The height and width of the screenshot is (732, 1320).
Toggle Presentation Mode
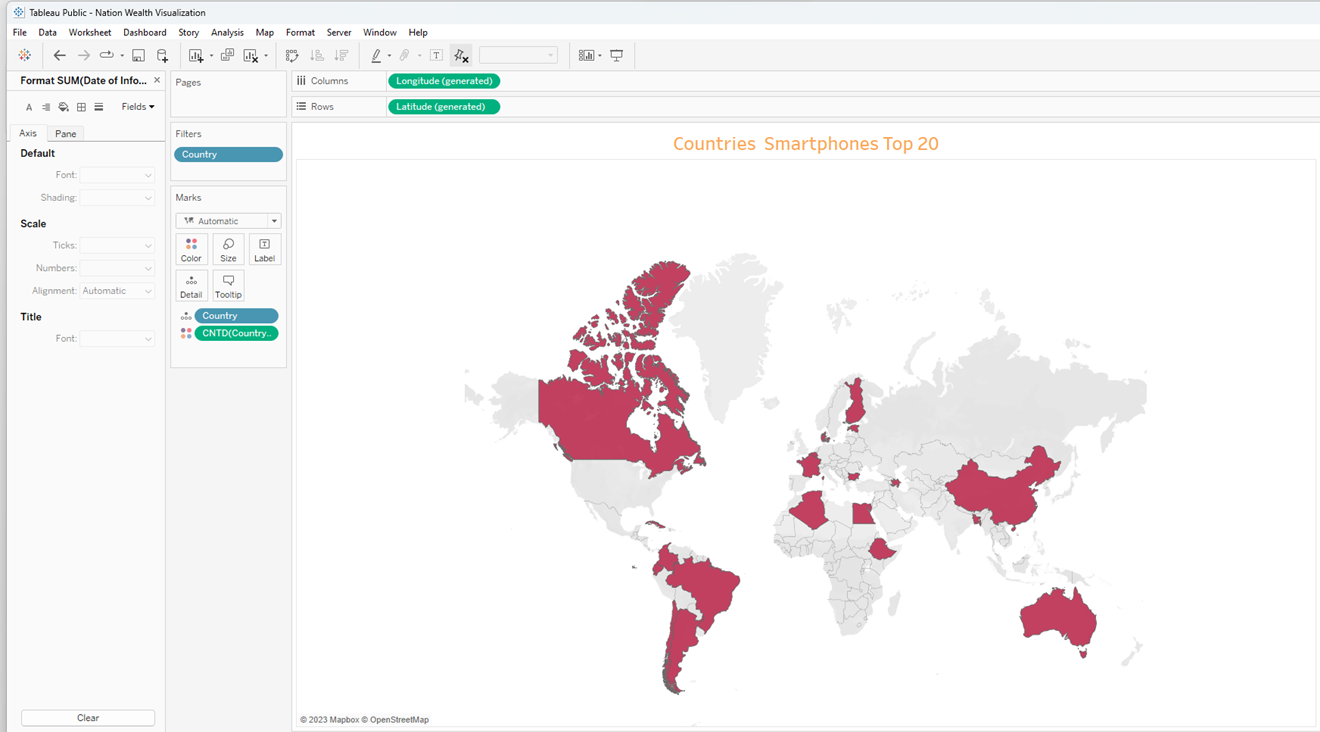click(x=617, y=55)
